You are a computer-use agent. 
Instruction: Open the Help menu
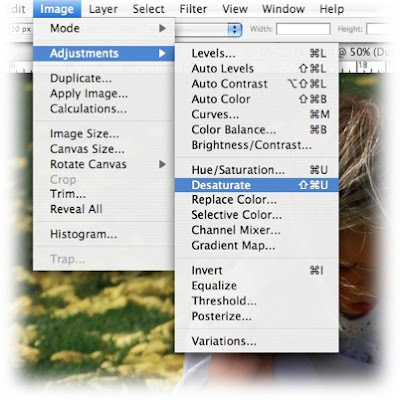[331, 9]
